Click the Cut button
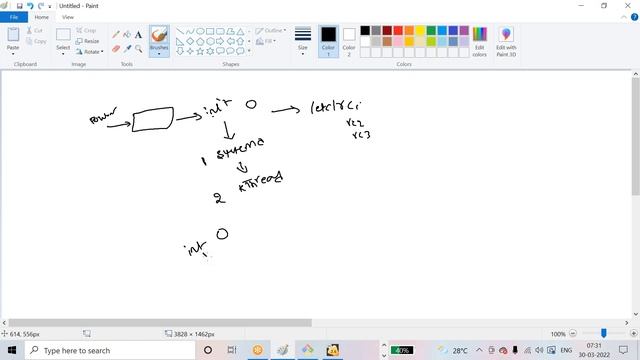Viewport: 640px width, 360px height. 35,31
